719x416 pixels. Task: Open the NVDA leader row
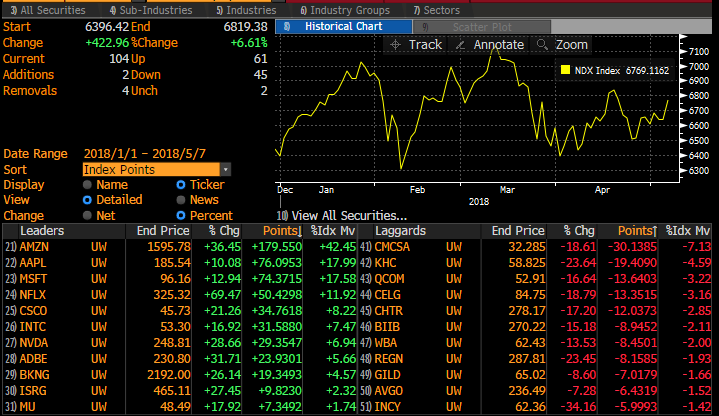tap(180, 343)
